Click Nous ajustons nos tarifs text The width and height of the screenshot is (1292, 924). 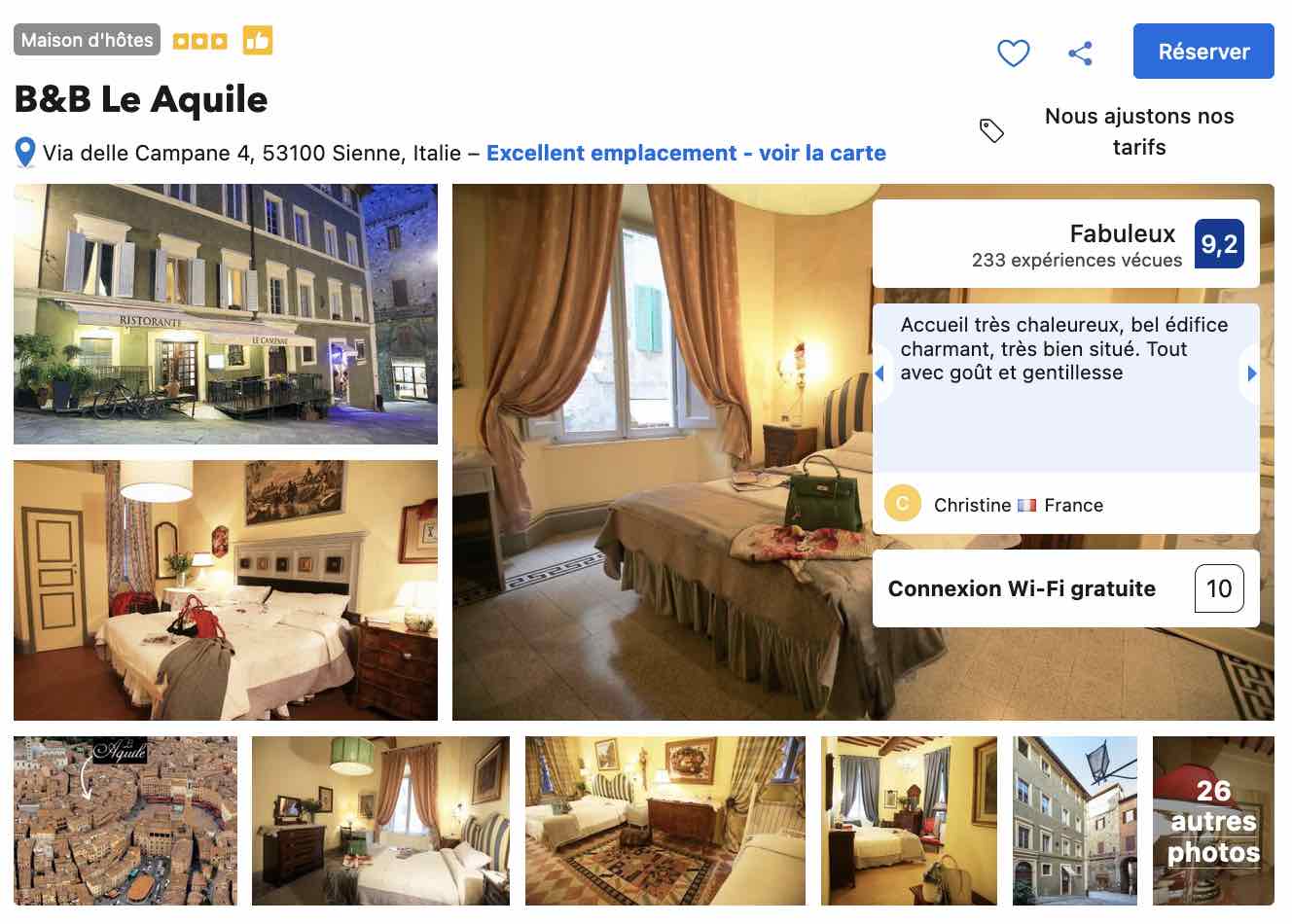coord(1139,131)
